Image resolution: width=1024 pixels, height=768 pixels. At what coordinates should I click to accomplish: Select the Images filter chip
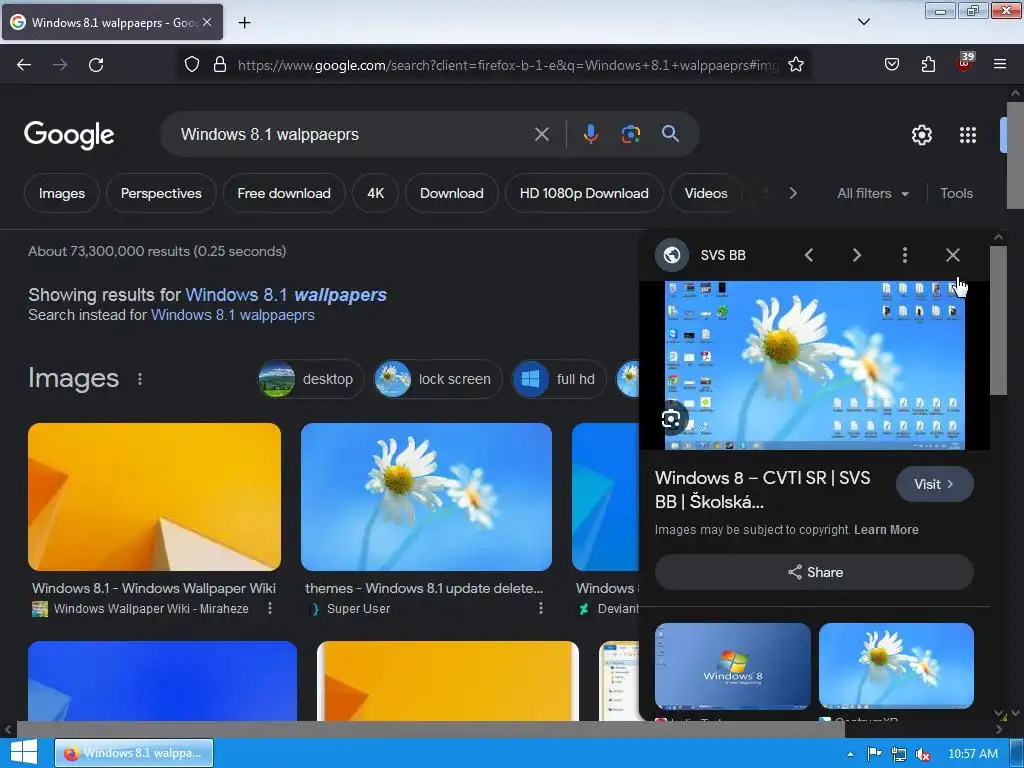point(62,193)
